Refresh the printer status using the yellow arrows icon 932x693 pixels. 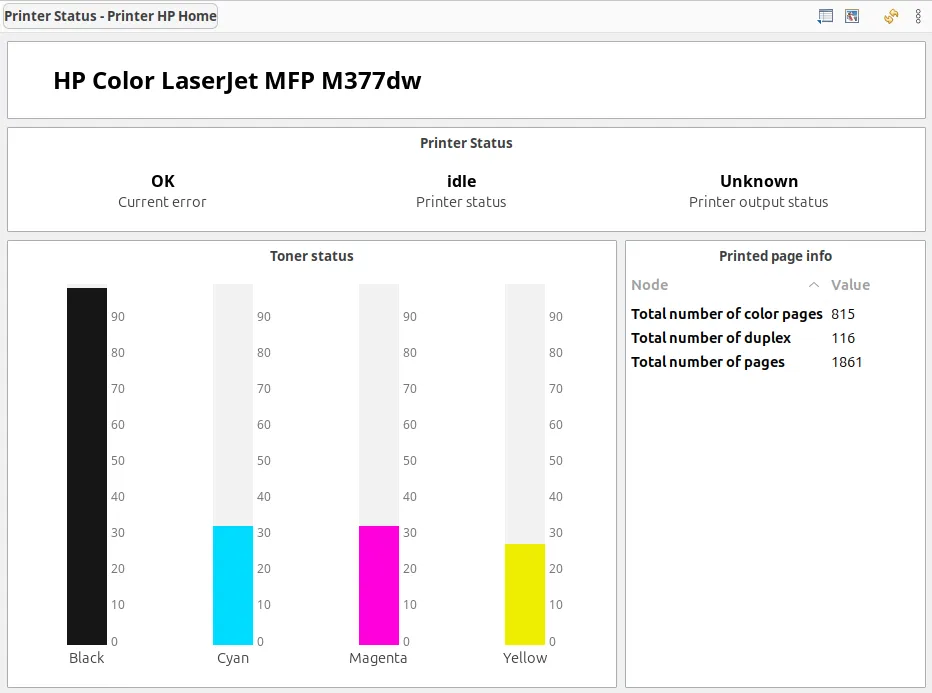pos(890,15)
